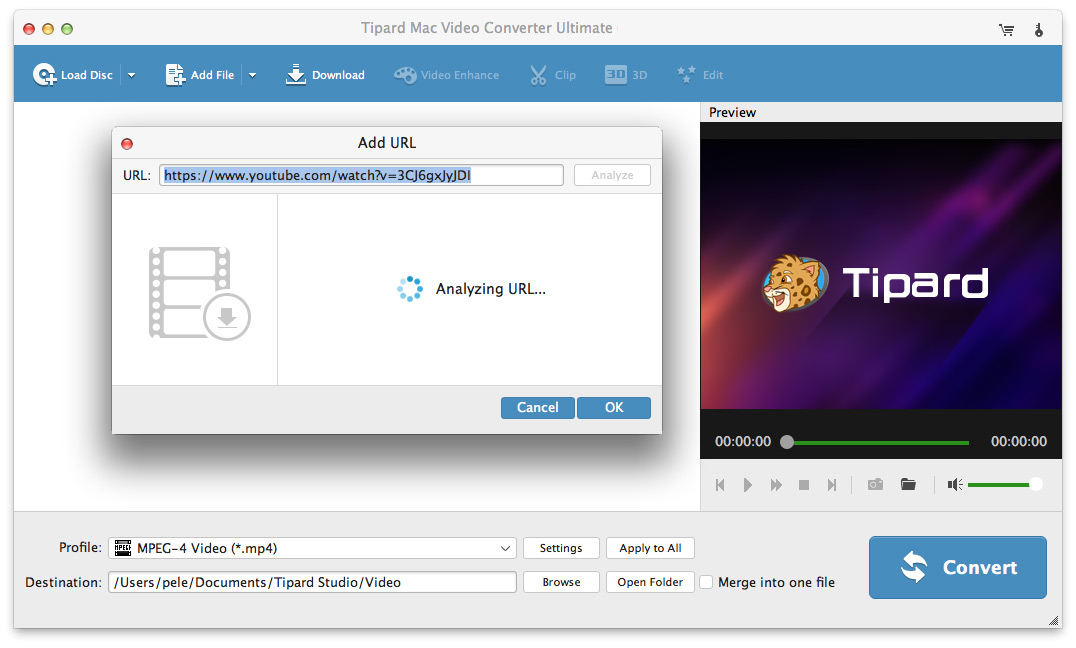Click the URL input field
This screenshot has height=648, width=1076.
[x=361, y=175]
